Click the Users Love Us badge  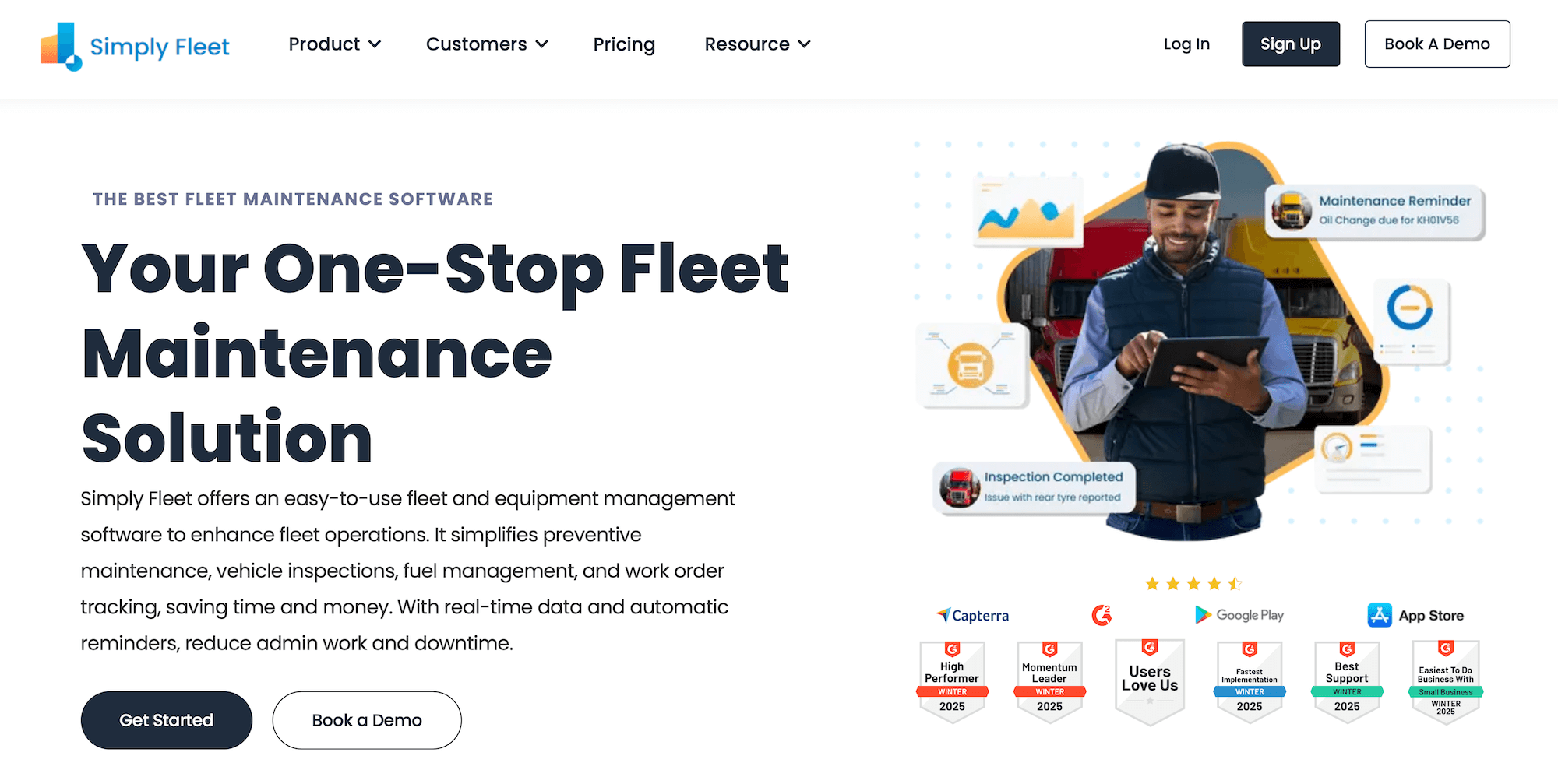[1150, 677]
